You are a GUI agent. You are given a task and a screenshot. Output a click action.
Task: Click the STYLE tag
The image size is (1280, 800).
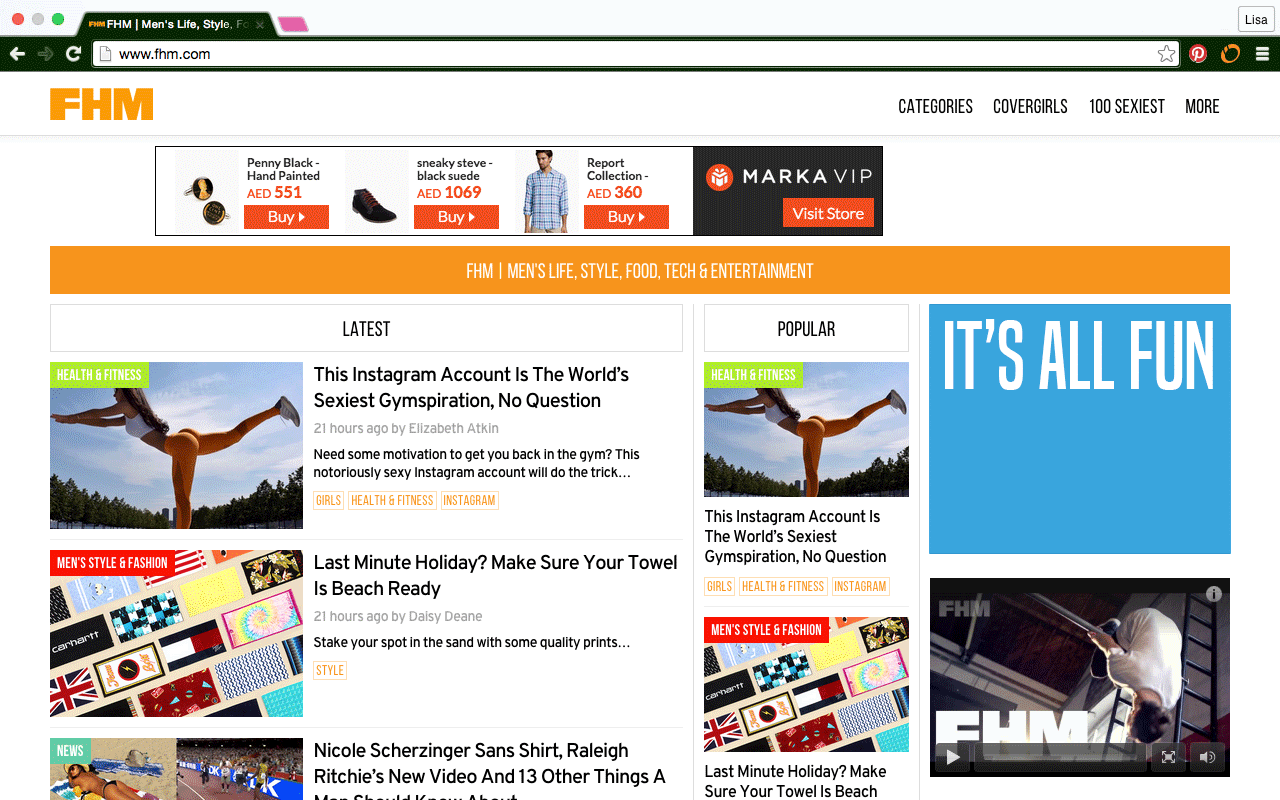[330, 670]
